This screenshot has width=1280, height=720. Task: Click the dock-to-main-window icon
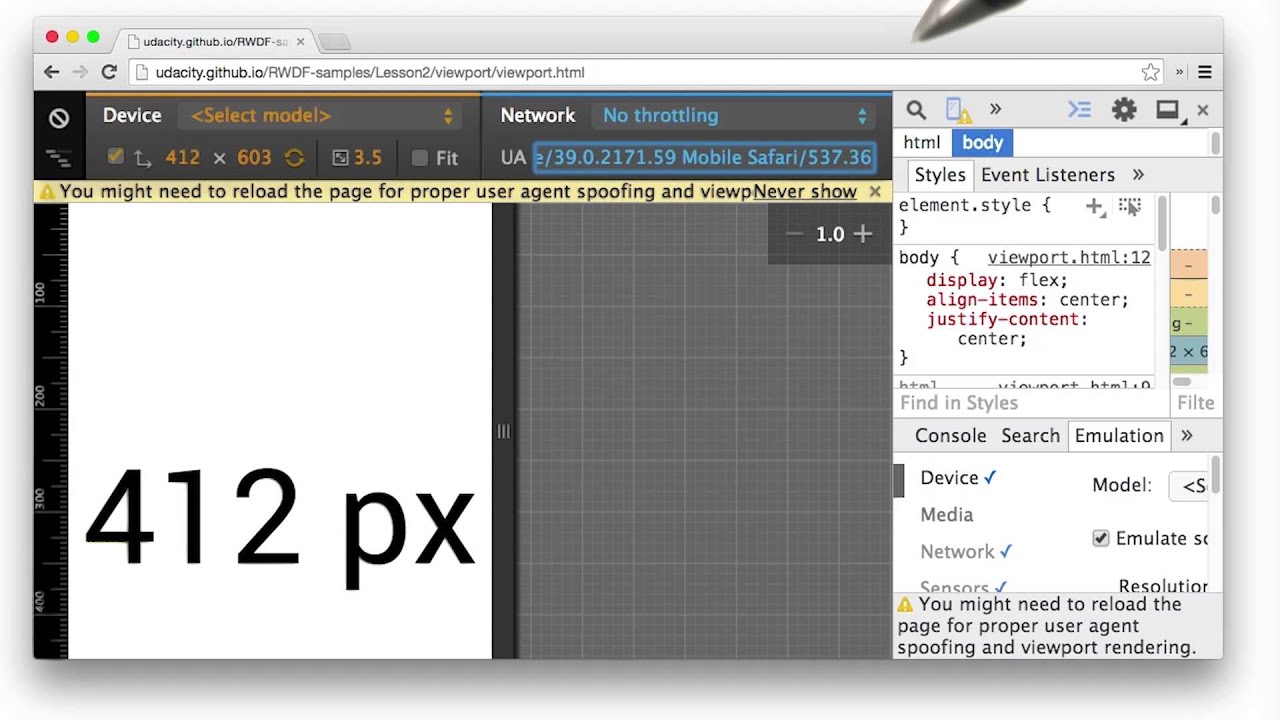tap(1168, 110)
